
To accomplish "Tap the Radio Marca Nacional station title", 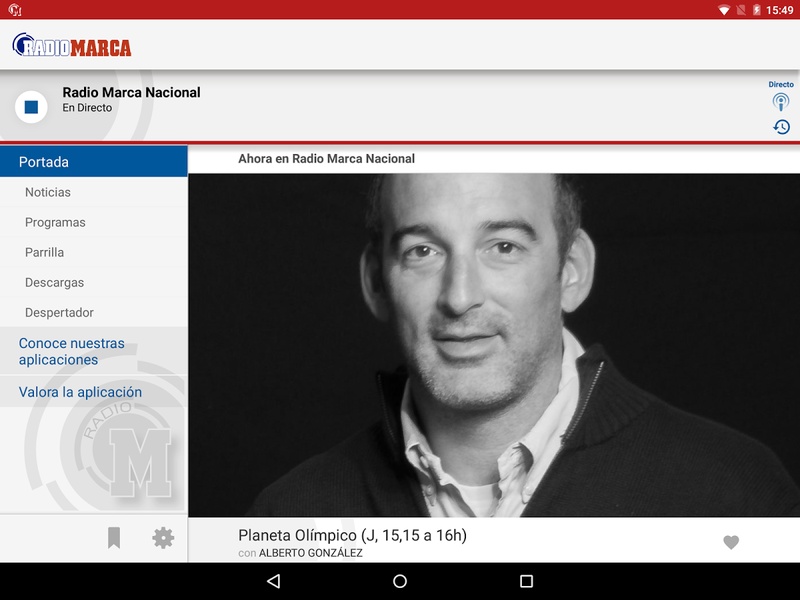I will 131,92.
